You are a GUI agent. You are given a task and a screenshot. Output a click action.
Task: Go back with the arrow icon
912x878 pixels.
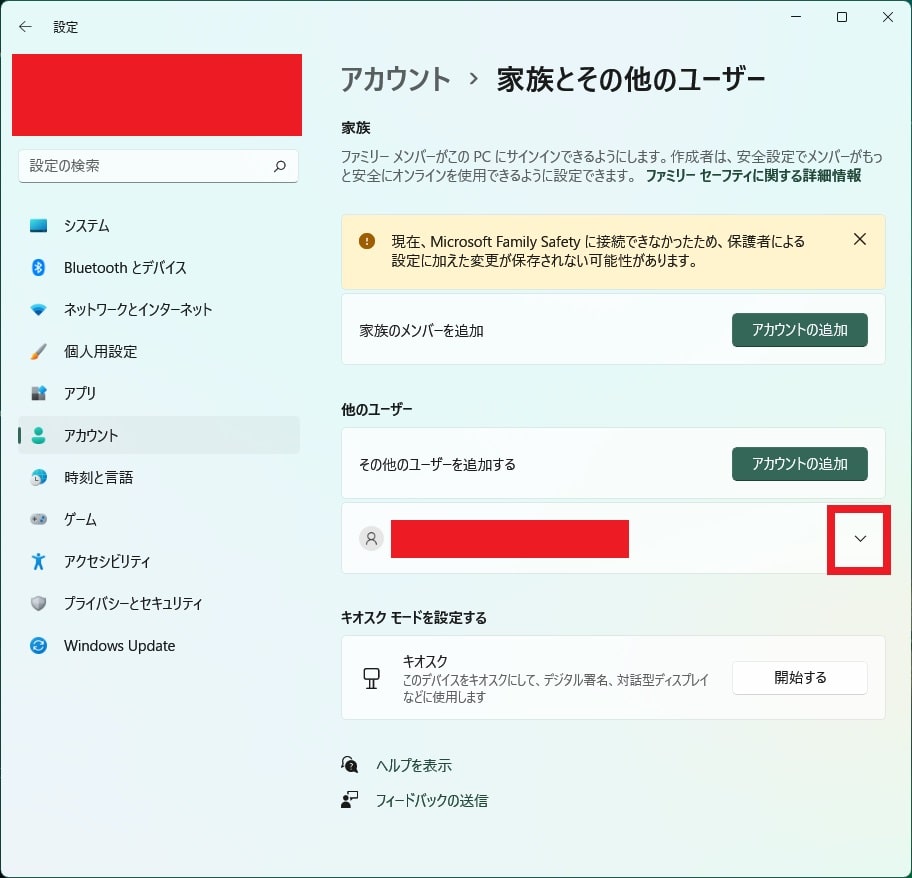click(x=25, y=27)
